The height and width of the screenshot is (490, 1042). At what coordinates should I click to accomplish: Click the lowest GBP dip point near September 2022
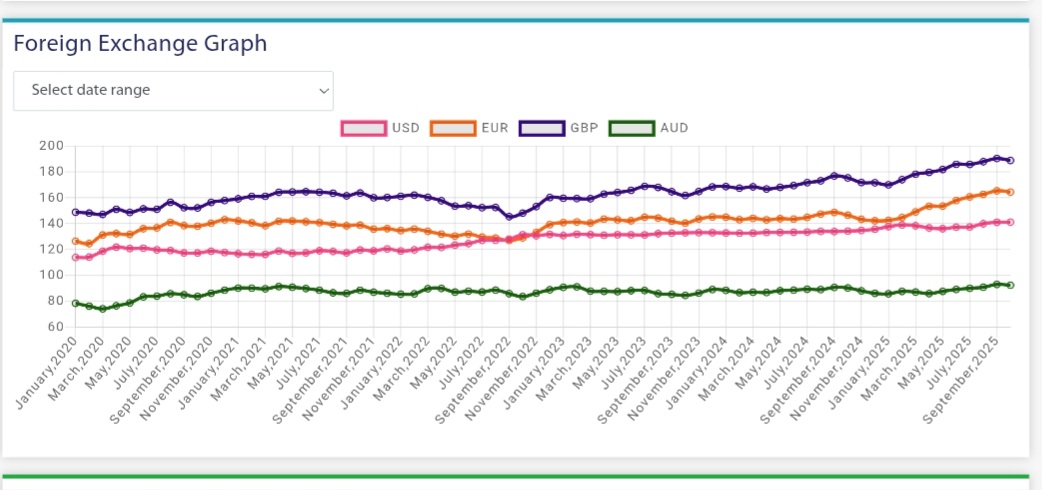[x=509, y=217]
